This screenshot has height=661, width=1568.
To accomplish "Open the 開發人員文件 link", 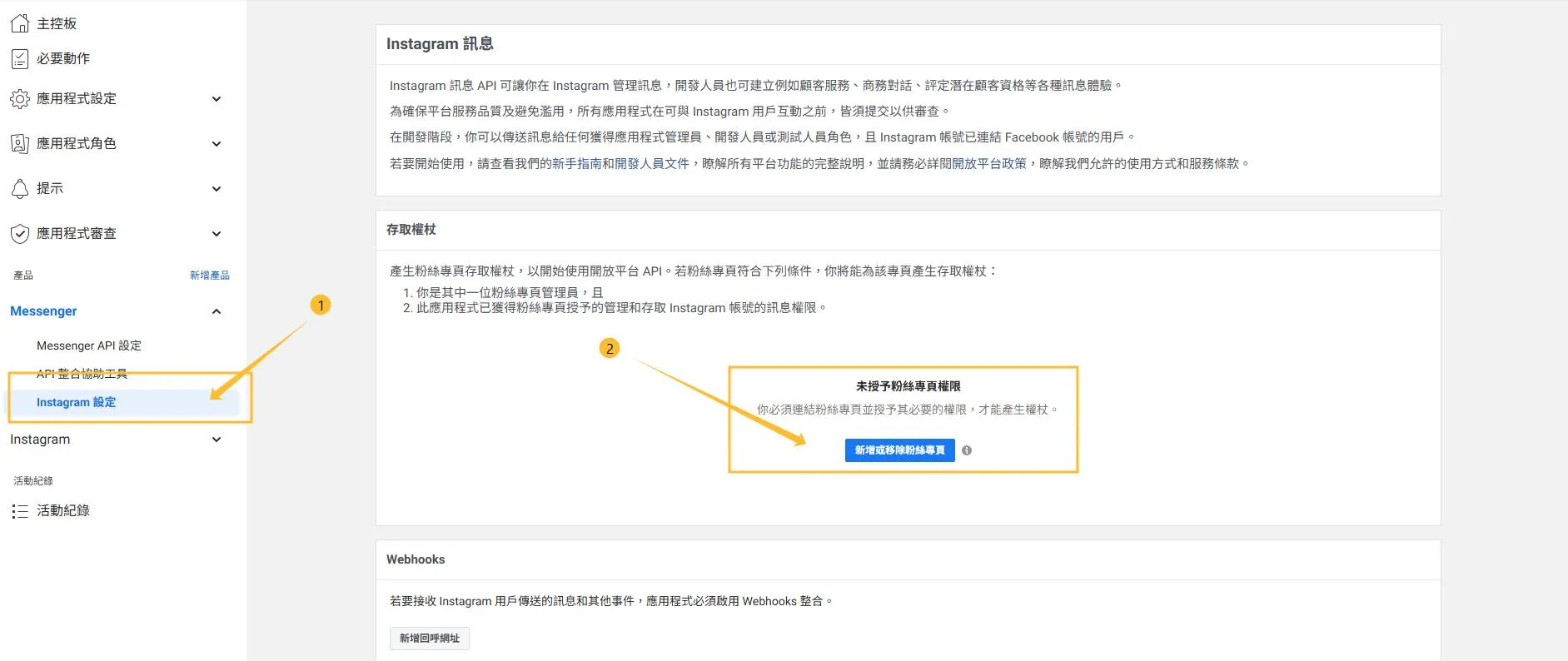I will coord(652,164).
